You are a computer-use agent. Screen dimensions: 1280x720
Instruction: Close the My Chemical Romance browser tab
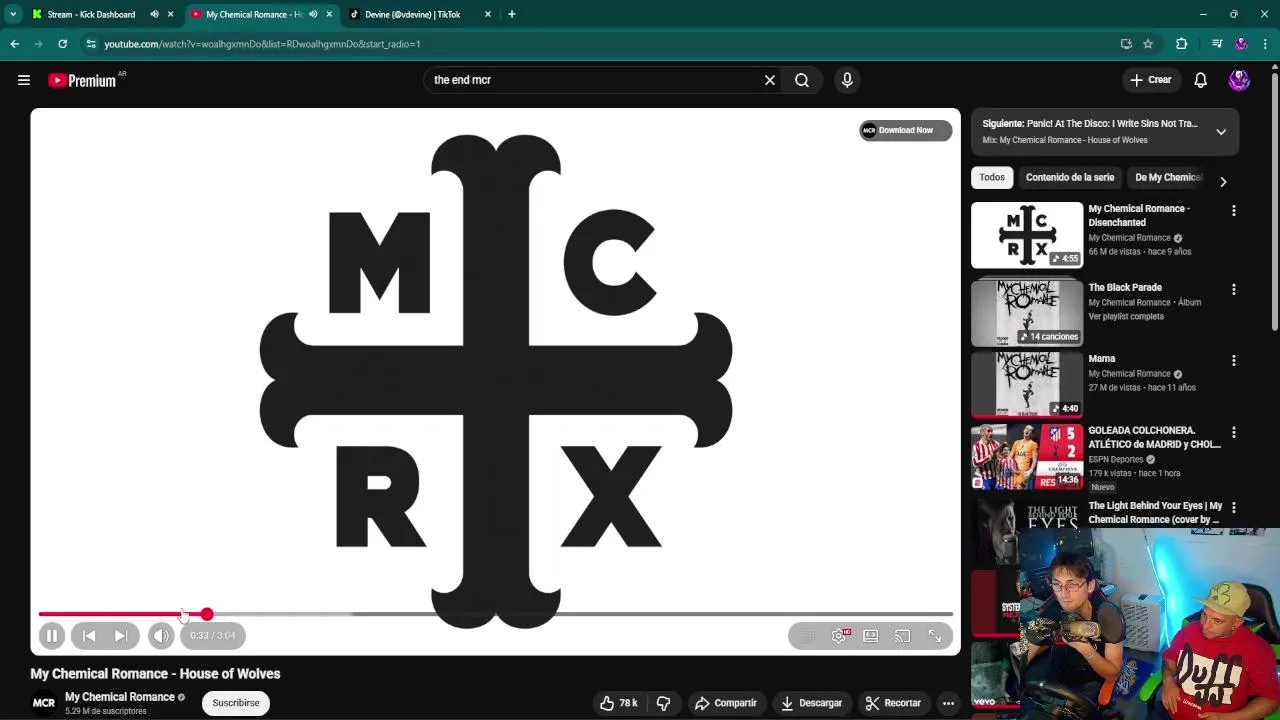click(x=329, y=15)
